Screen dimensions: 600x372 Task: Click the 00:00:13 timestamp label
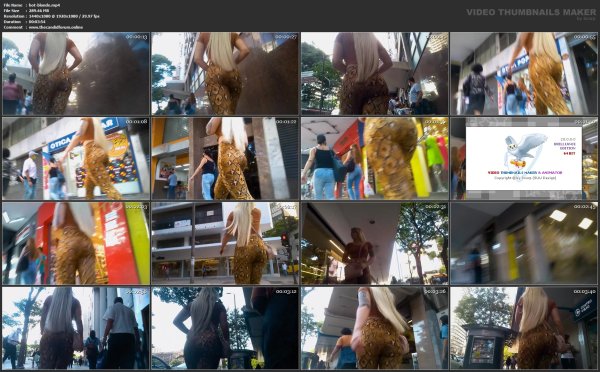tap(137, 37)
